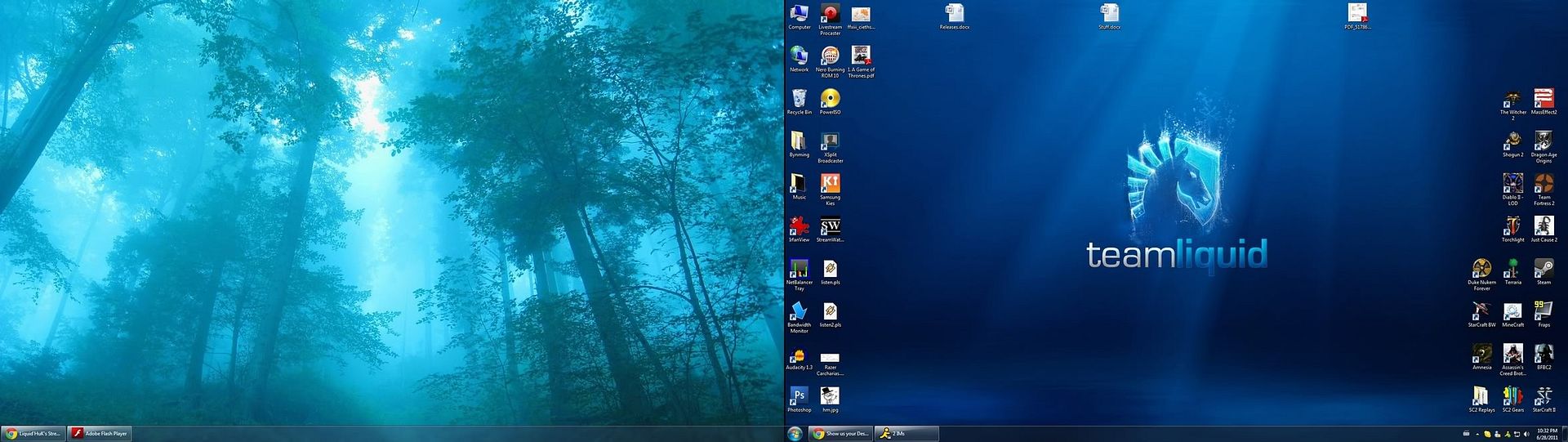The image size is (1568, 442).
Task: Launch Shogun 2 game
Action: 1512,145
